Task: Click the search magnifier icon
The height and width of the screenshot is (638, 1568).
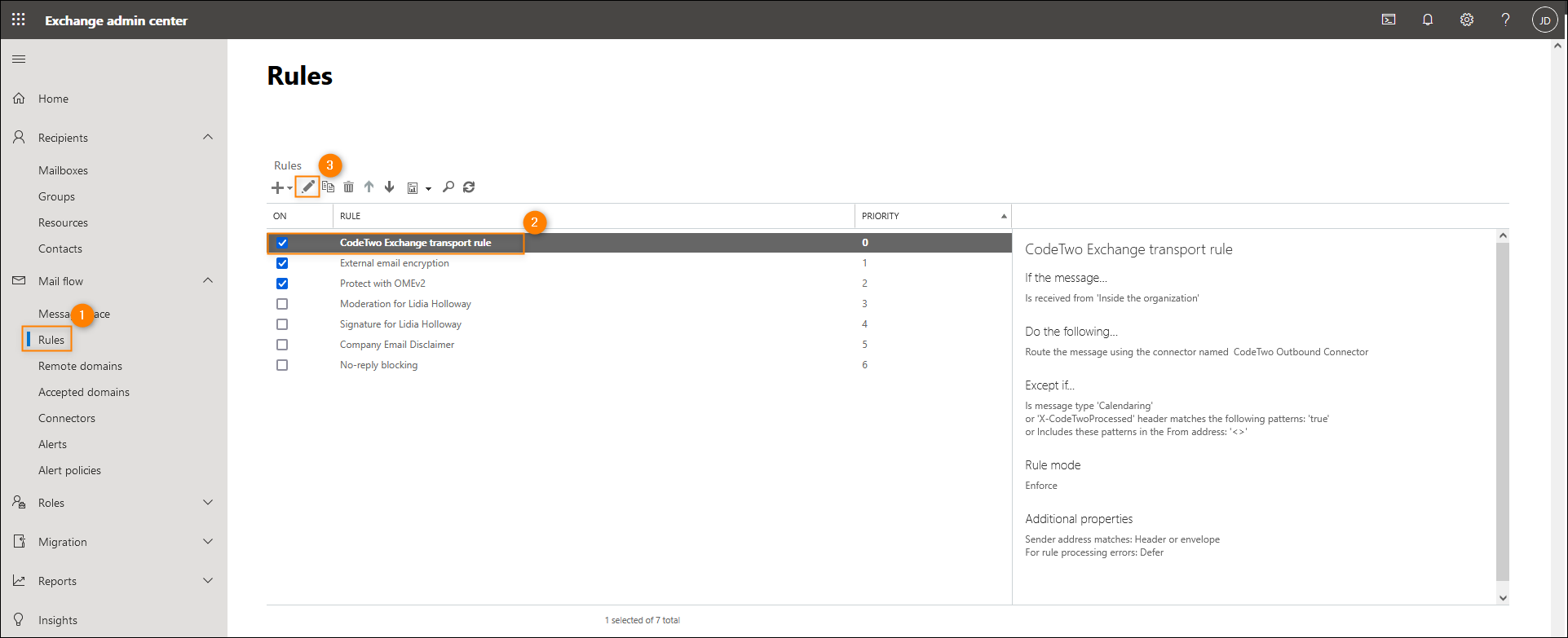Action: (x=448, y=187)
